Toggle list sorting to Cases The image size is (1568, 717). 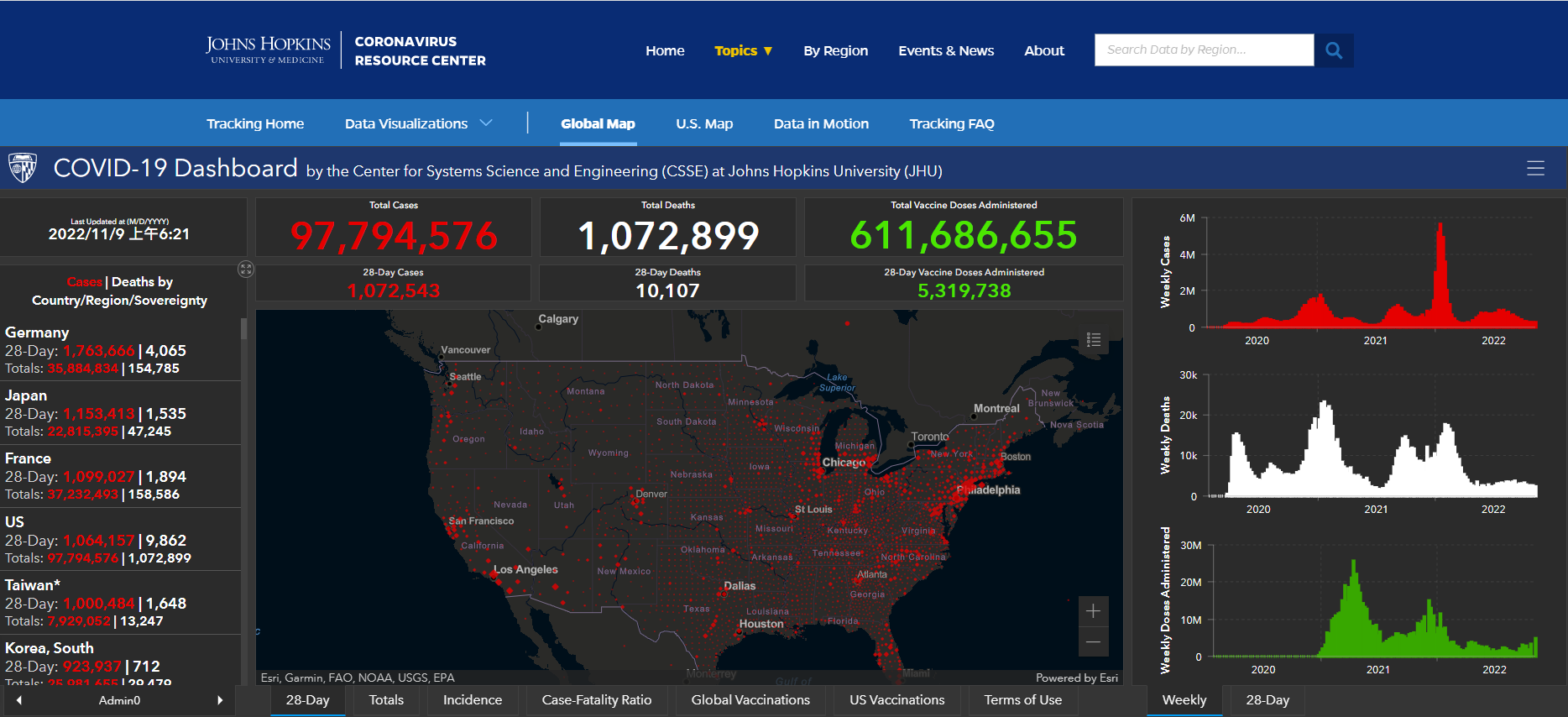tap(84, 282)
